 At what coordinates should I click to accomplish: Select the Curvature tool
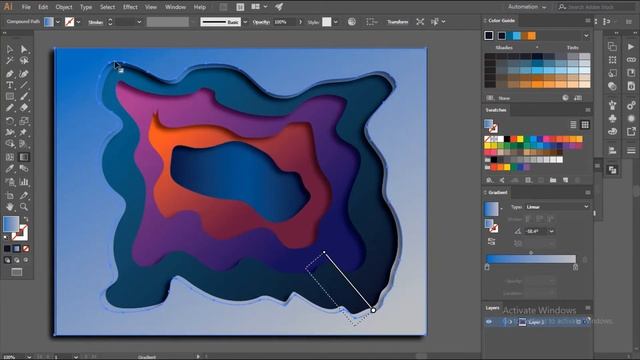24,74
